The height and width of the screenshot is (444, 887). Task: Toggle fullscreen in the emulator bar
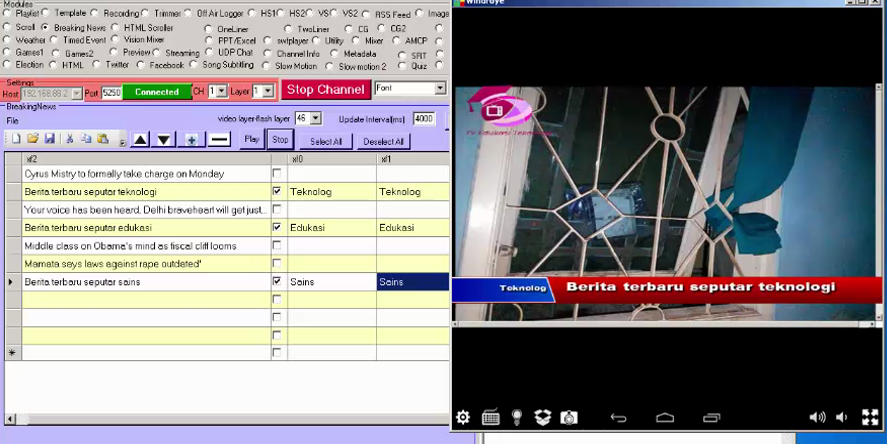click(870, 417)
